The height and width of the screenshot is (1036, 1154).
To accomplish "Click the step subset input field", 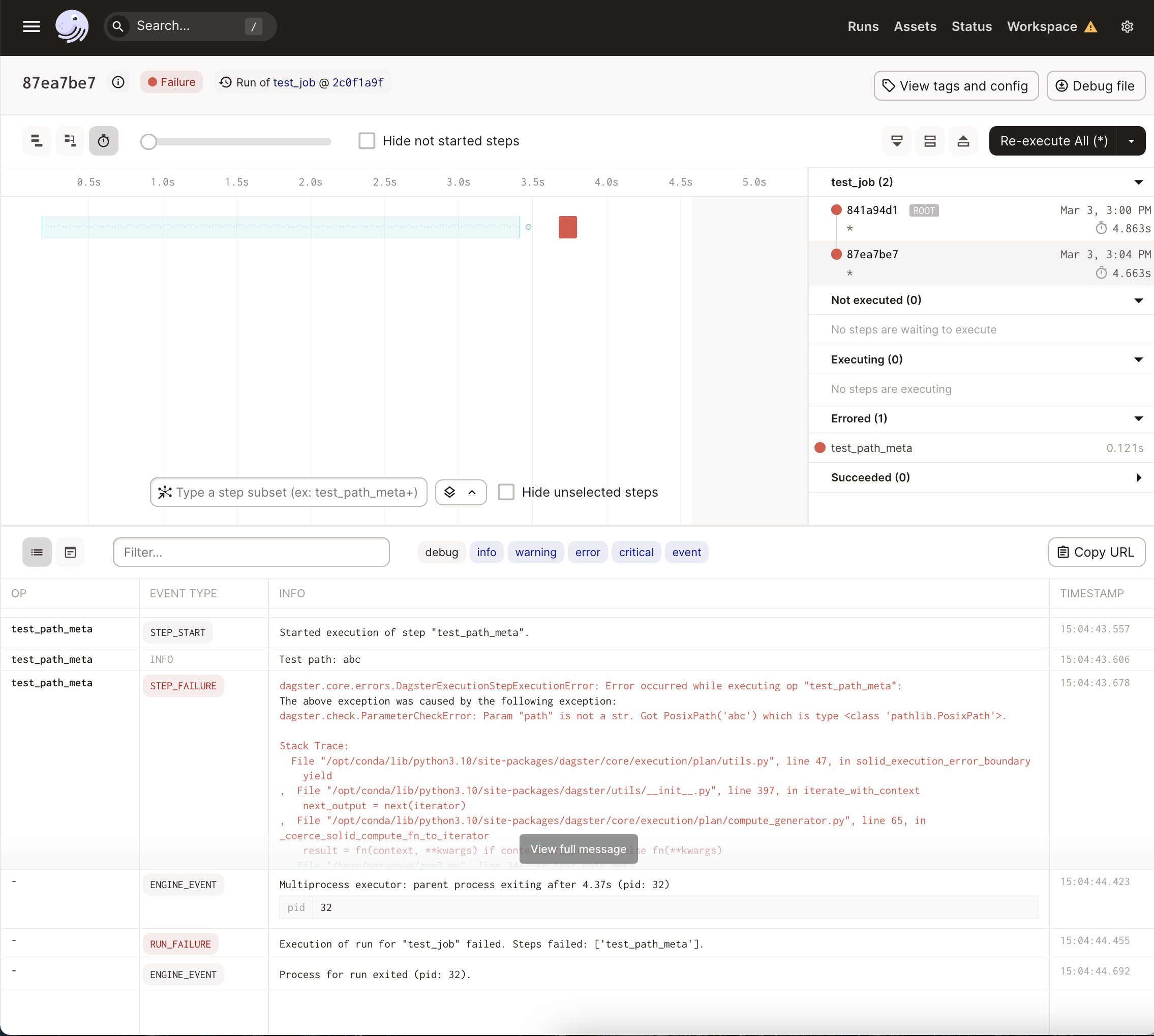I will [x=289, y=493].
